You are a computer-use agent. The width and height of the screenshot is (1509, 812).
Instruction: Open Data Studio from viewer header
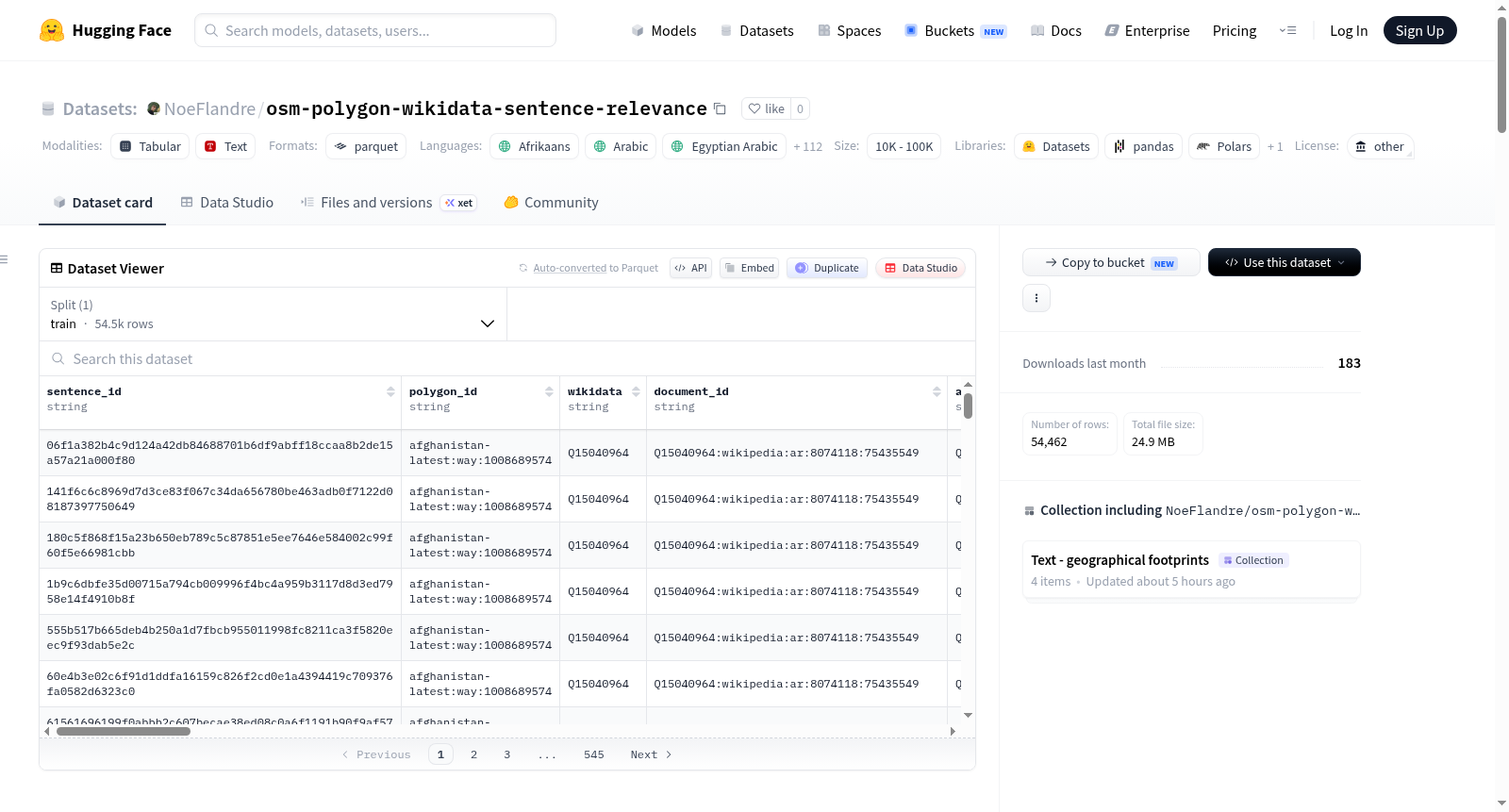pos(920,268)
